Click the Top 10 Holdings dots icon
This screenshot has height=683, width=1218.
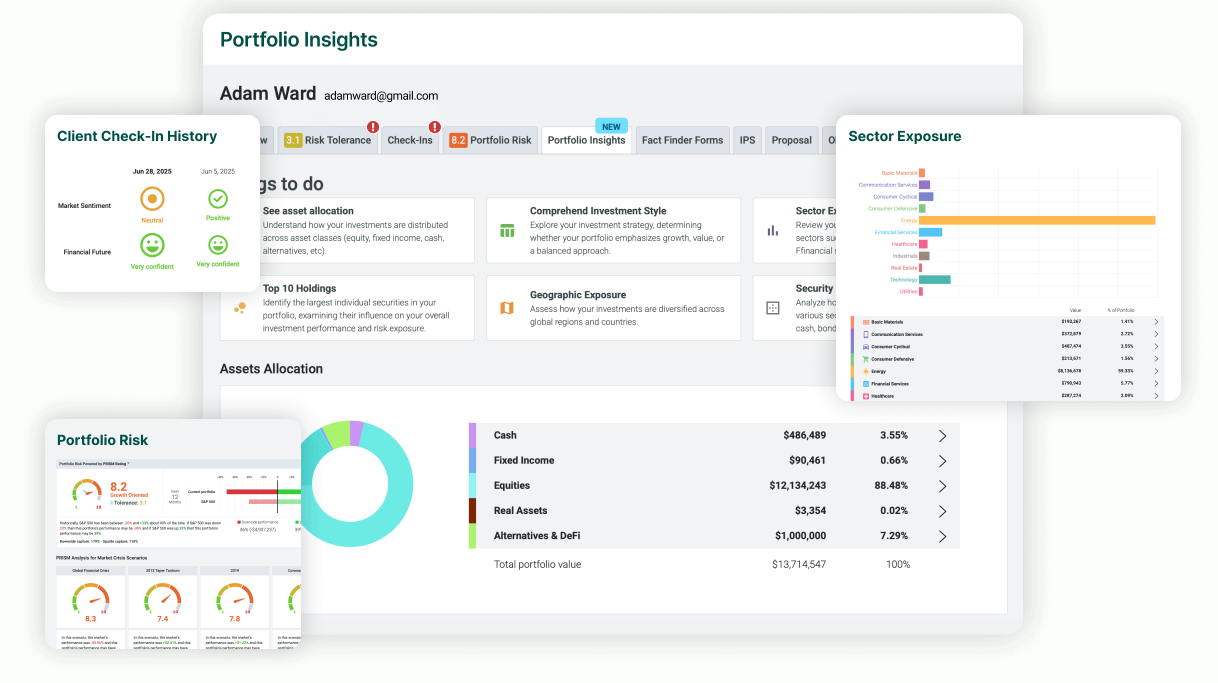(240, 308)
